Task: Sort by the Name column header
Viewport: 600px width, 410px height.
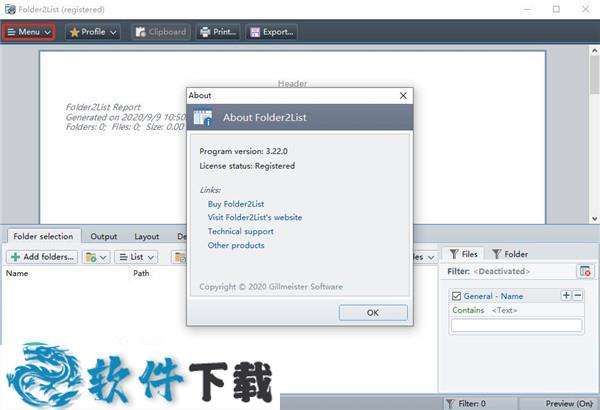Action: click(x=17, y=273)
